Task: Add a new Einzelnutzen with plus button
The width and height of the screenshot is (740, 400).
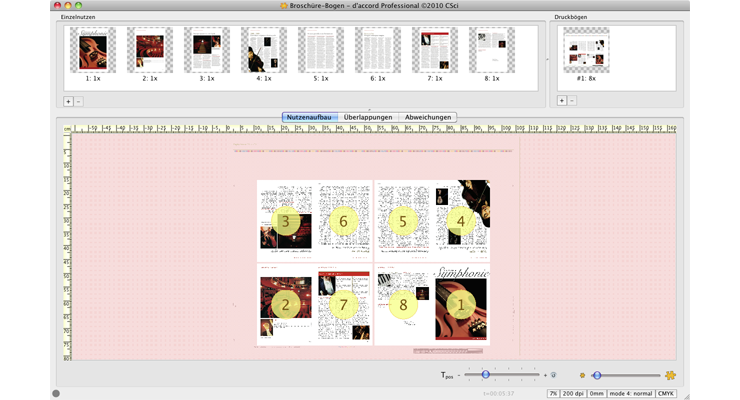Action: coord(68,101)
